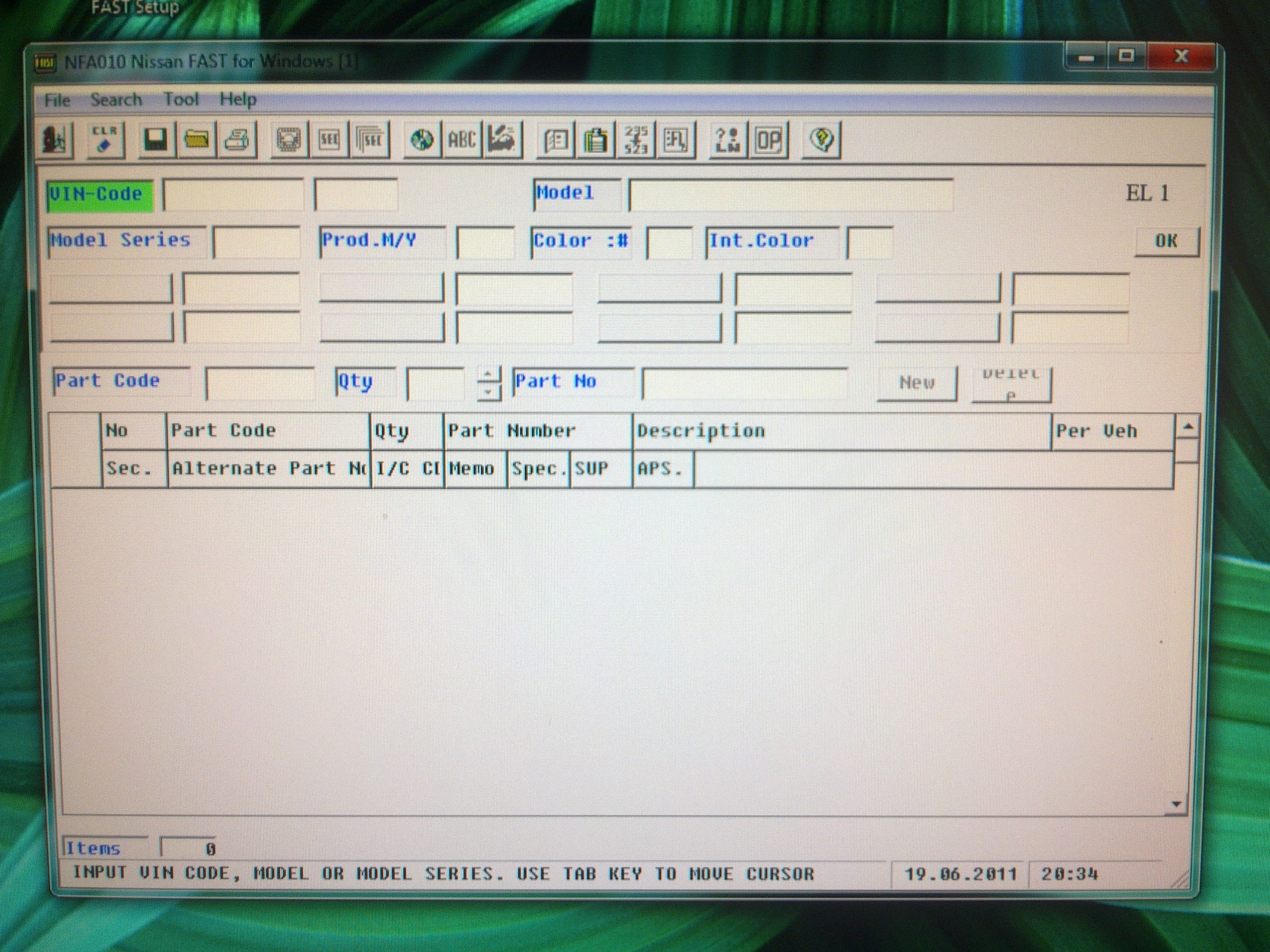Click the floppy disk save icon
1270x952 pixels.
pyautogui.click(x=156, y=140)
